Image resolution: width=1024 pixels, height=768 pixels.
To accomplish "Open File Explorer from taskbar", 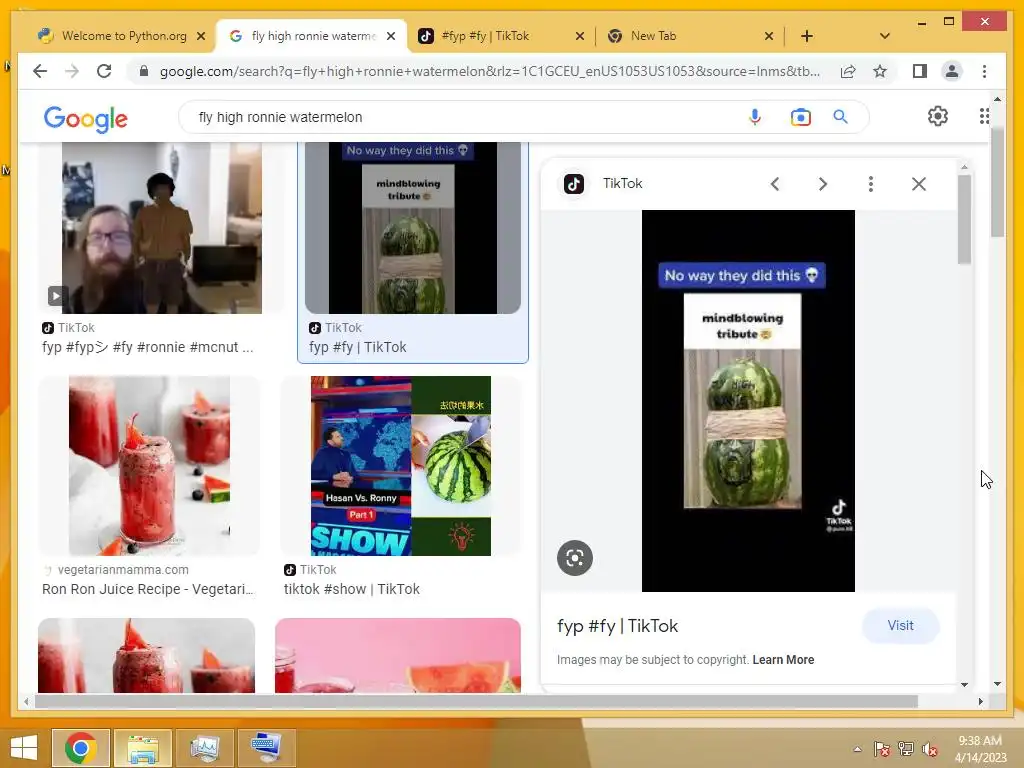I will click(x=143, y=748).
